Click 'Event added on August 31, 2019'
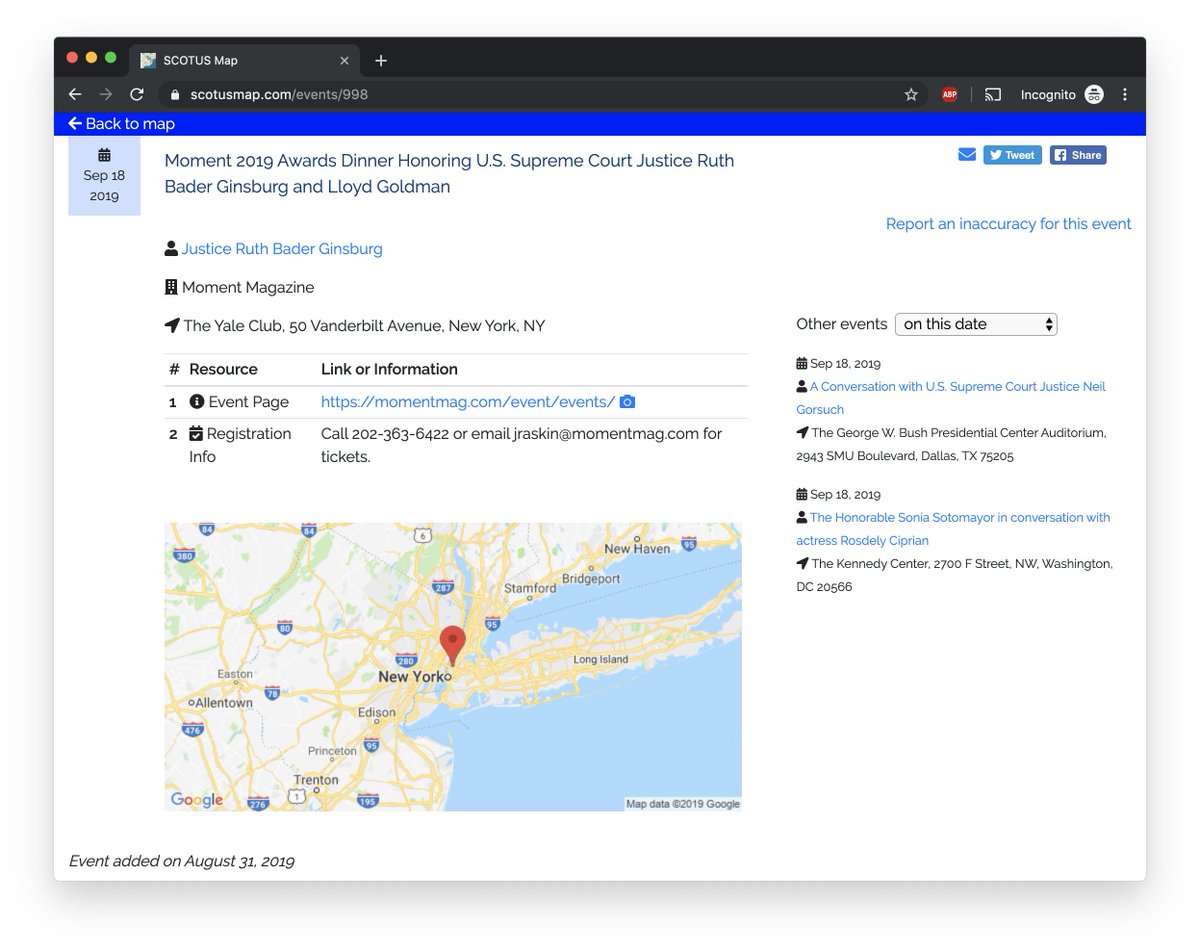 click(x=181, y=861)
